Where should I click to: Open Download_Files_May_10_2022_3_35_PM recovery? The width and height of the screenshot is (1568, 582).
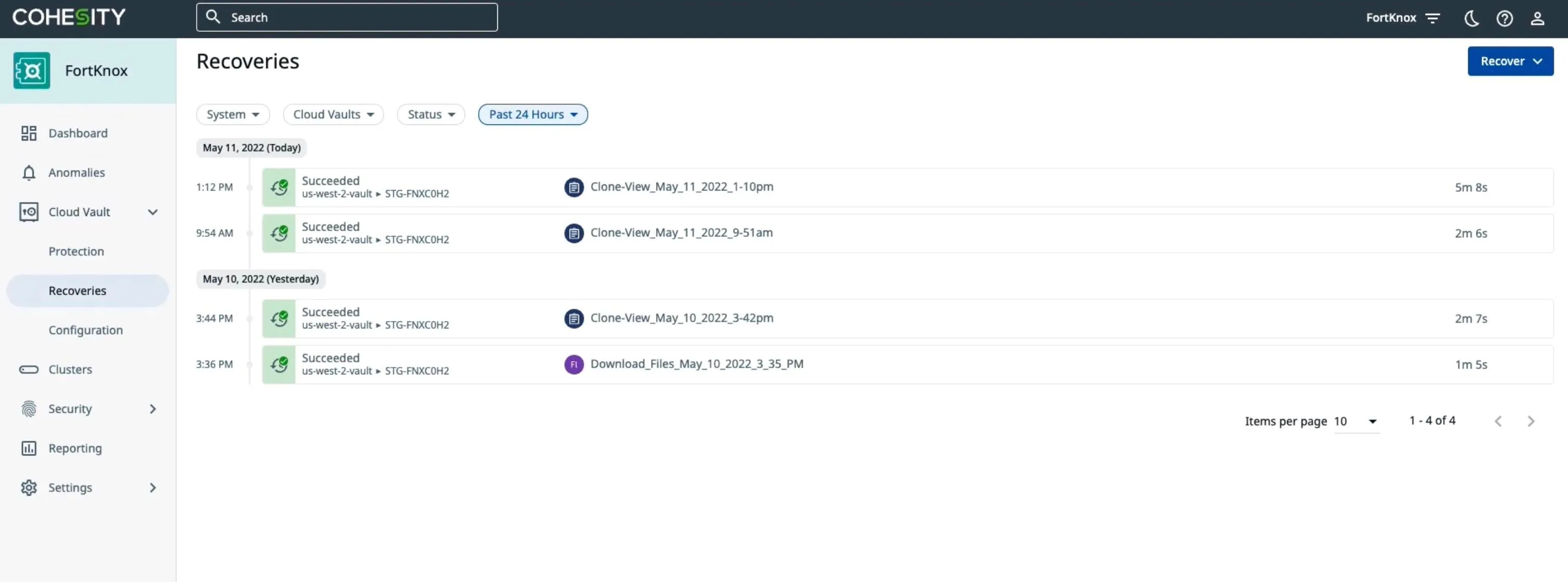click(697, 364)
